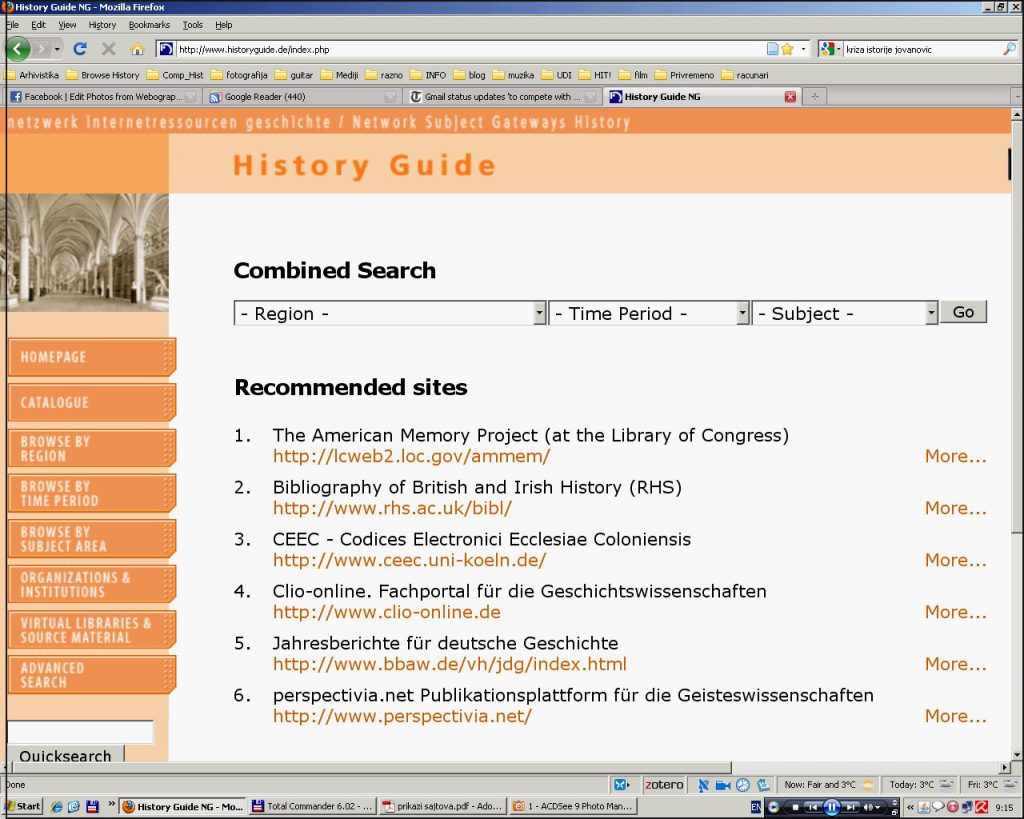This screenshot has width=1024, height=819.
Task: Click the Firefox Back navigation button
Action: (x=18, y=48)
